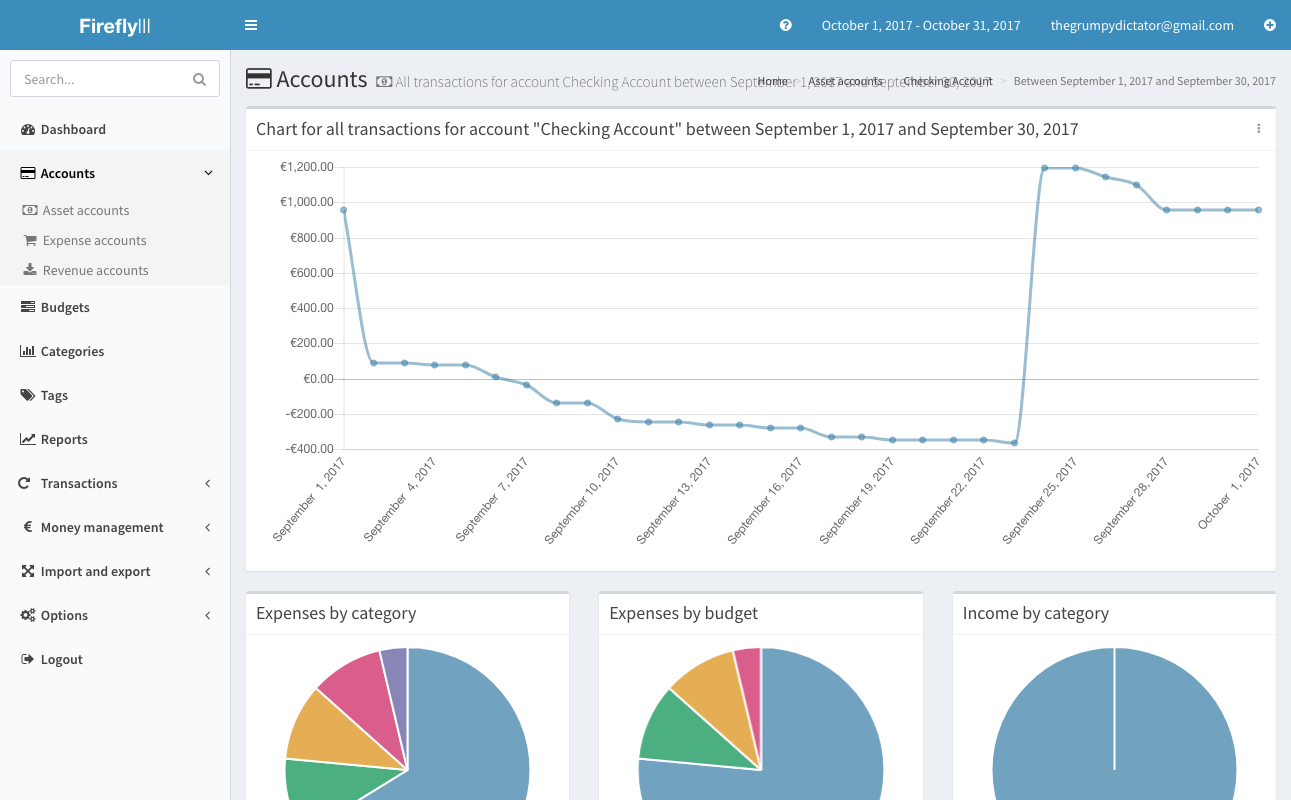Open the Expense accounts link
Viewport: 1291px width, 800px height.
(94, 240)
